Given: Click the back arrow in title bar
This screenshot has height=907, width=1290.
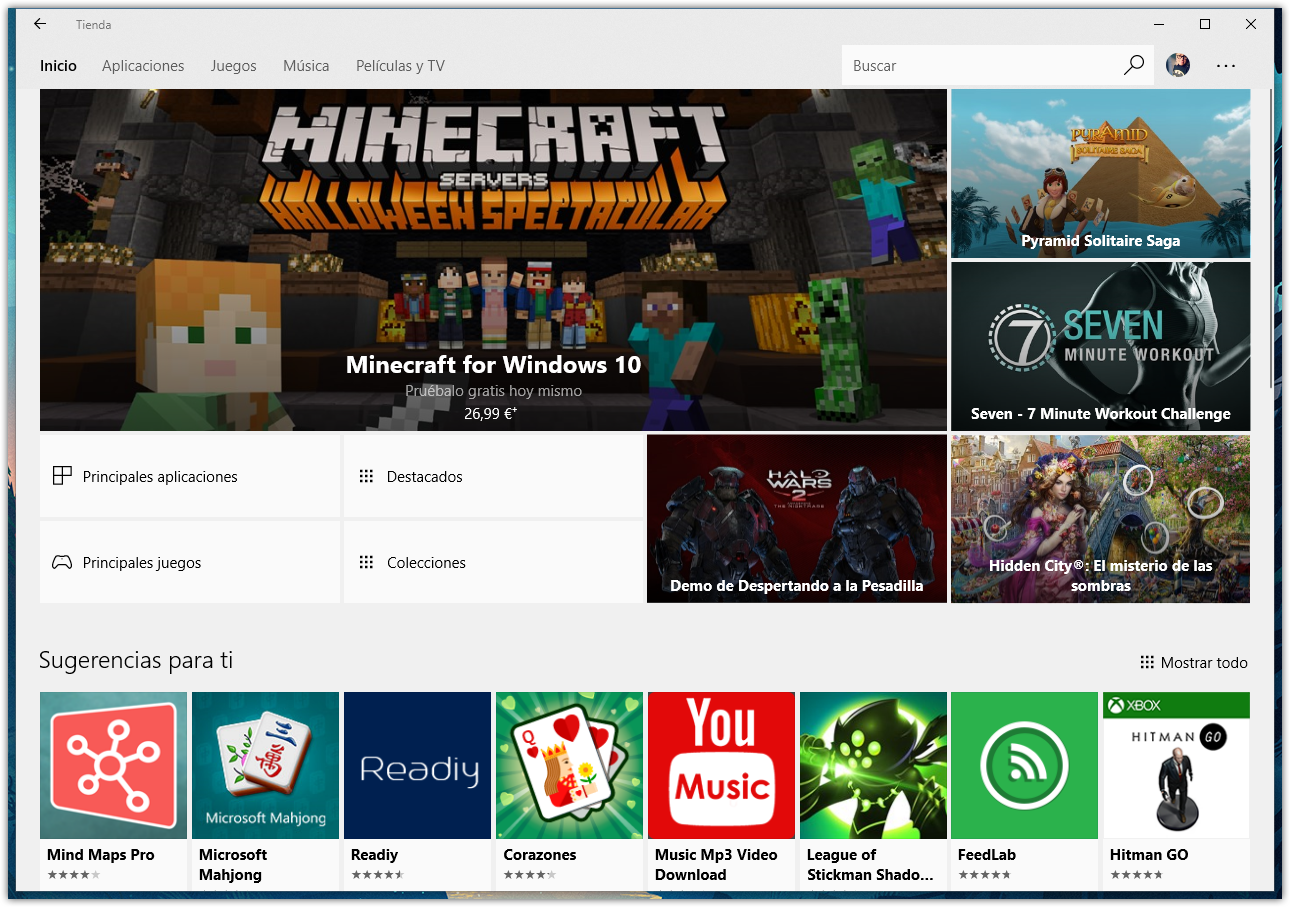Looking at the screenshot, I should click(x=40, y=24).
